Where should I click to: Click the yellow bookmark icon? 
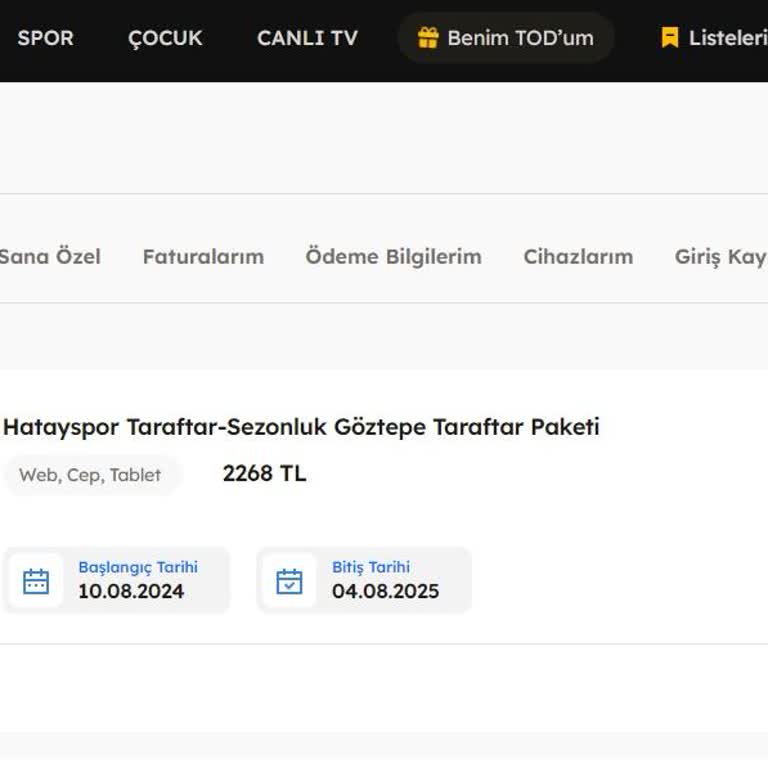(670, 37)
